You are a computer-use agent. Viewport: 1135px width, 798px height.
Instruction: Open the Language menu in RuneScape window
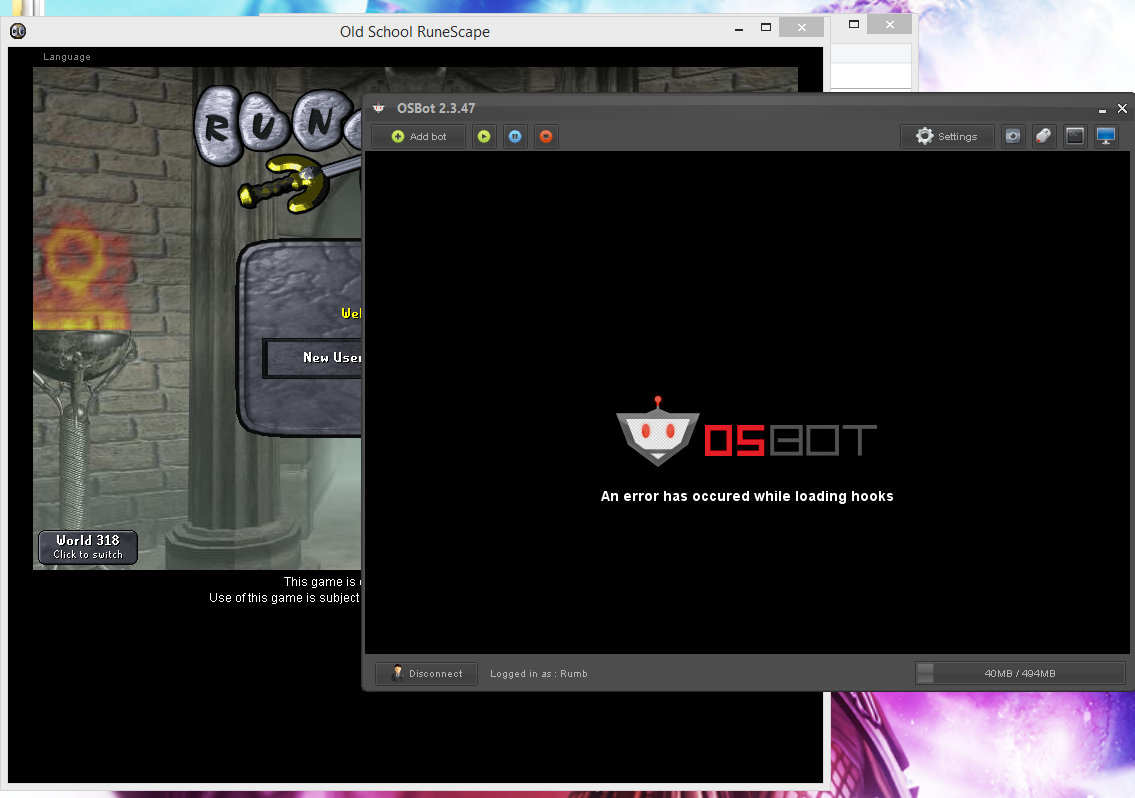[x=67, y=57]
